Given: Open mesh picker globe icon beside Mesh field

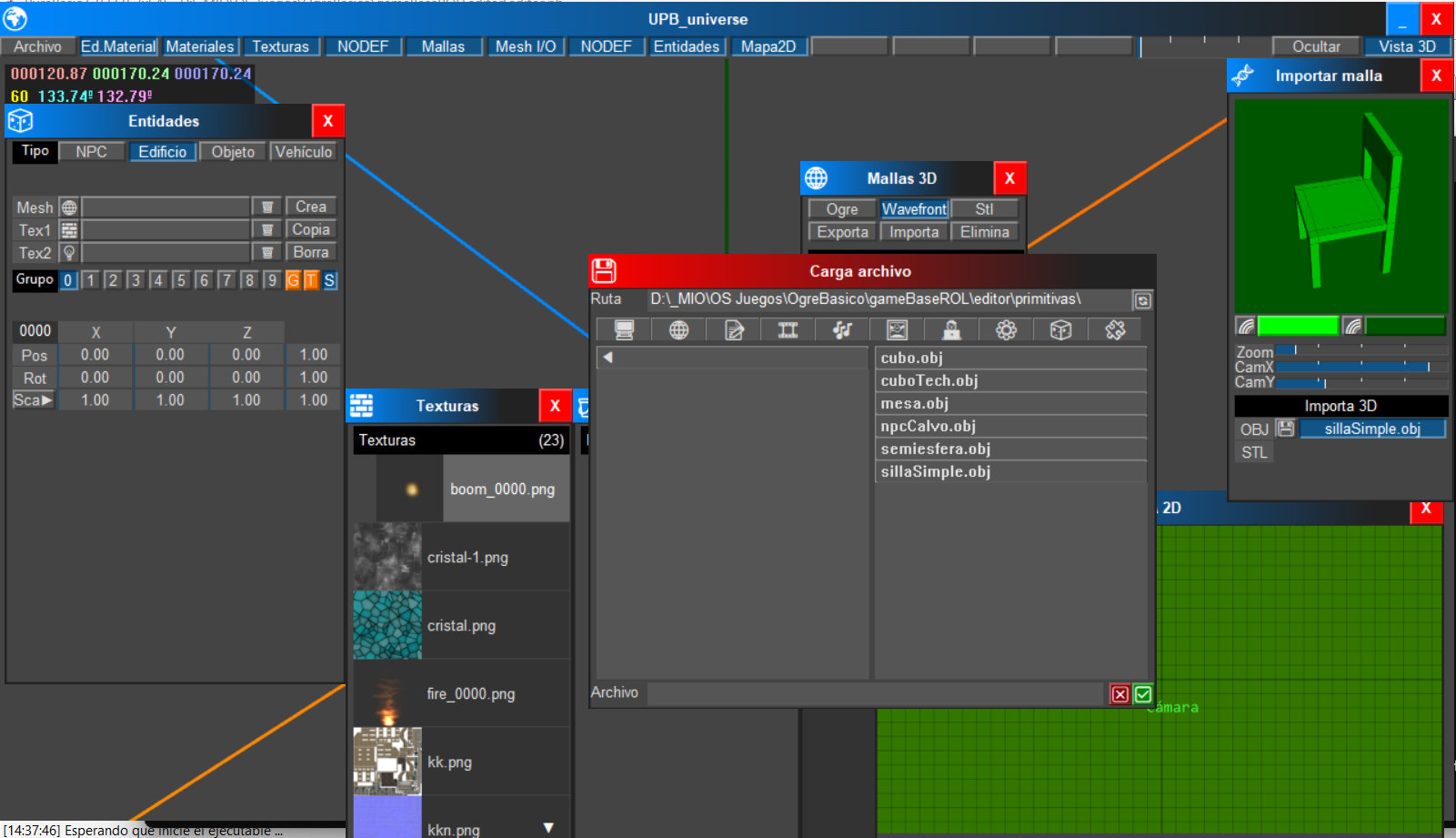Looking at the screenshot, I should pos(69,207).
